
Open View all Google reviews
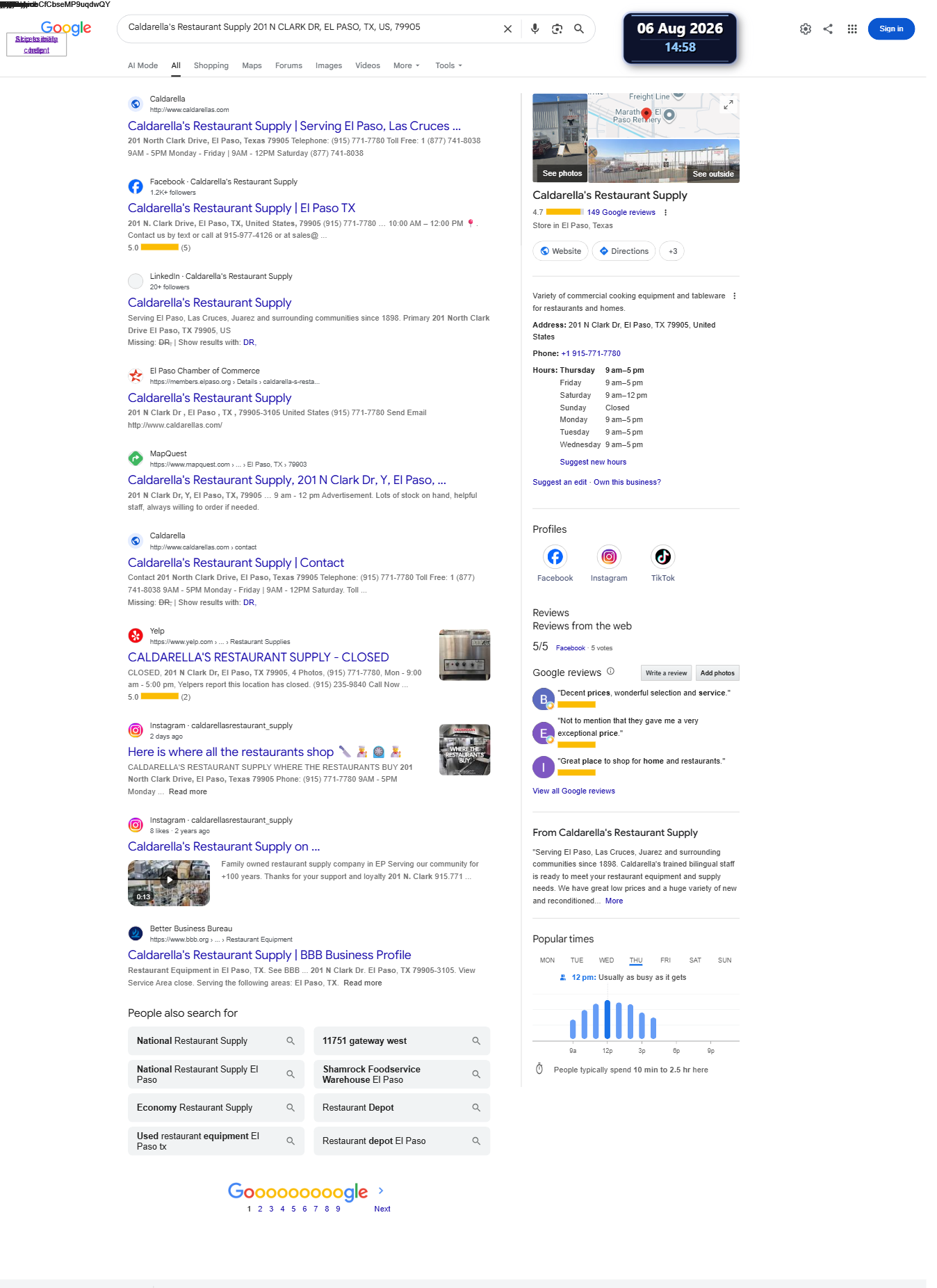[x=573, y=791]
